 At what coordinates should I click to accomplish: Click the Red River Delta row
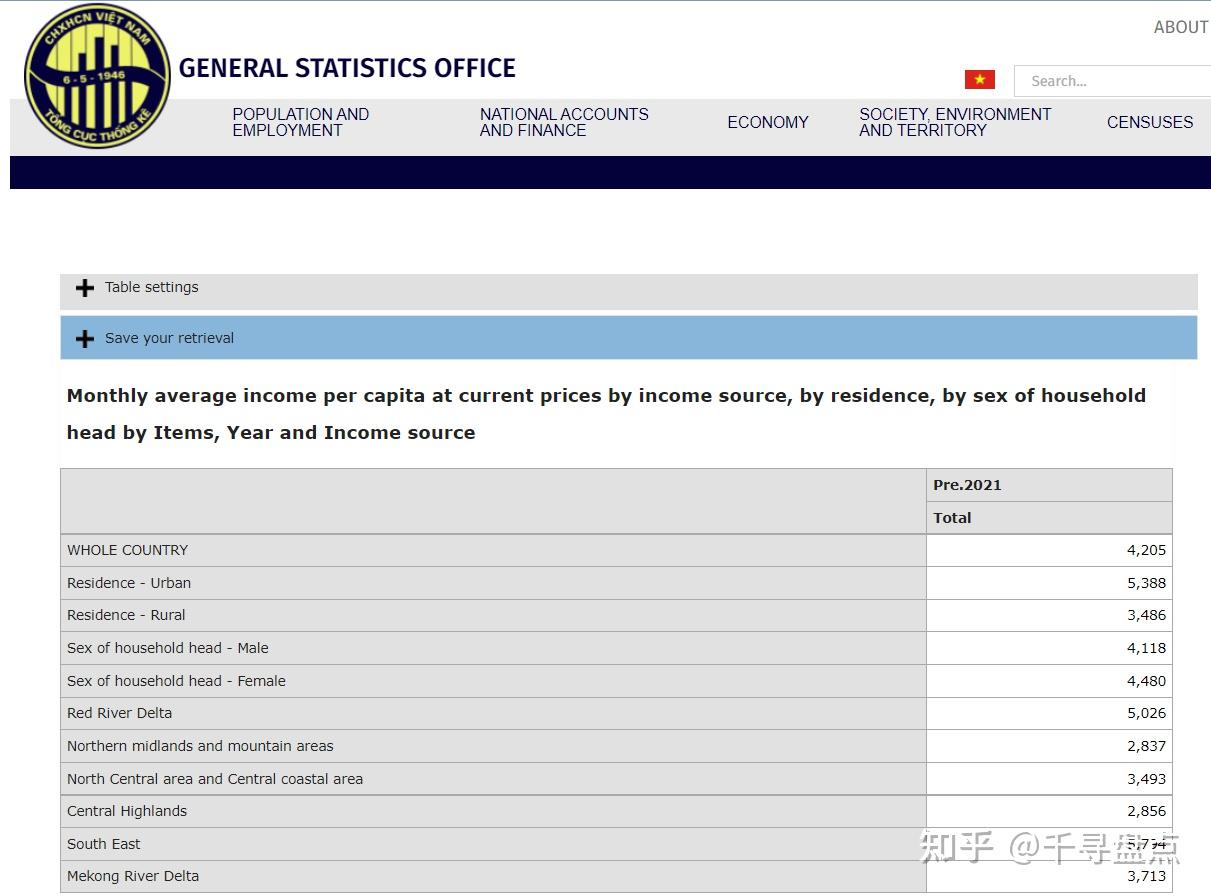400,713
